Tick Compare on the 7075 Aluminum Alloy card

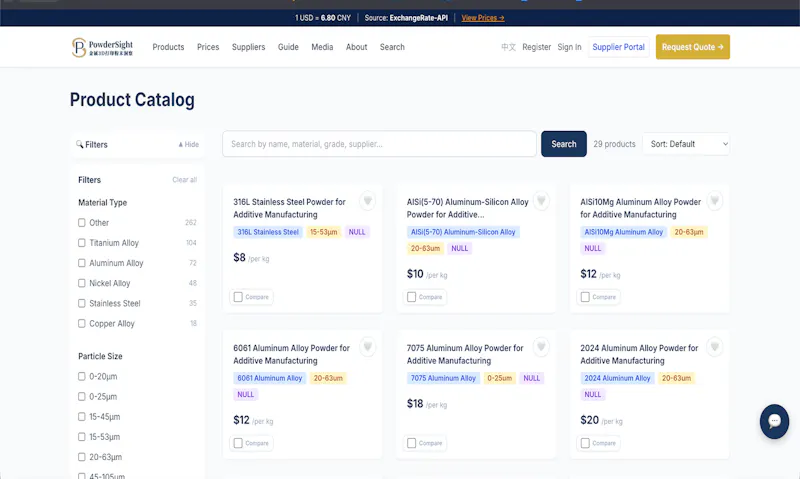coord(412,443)
